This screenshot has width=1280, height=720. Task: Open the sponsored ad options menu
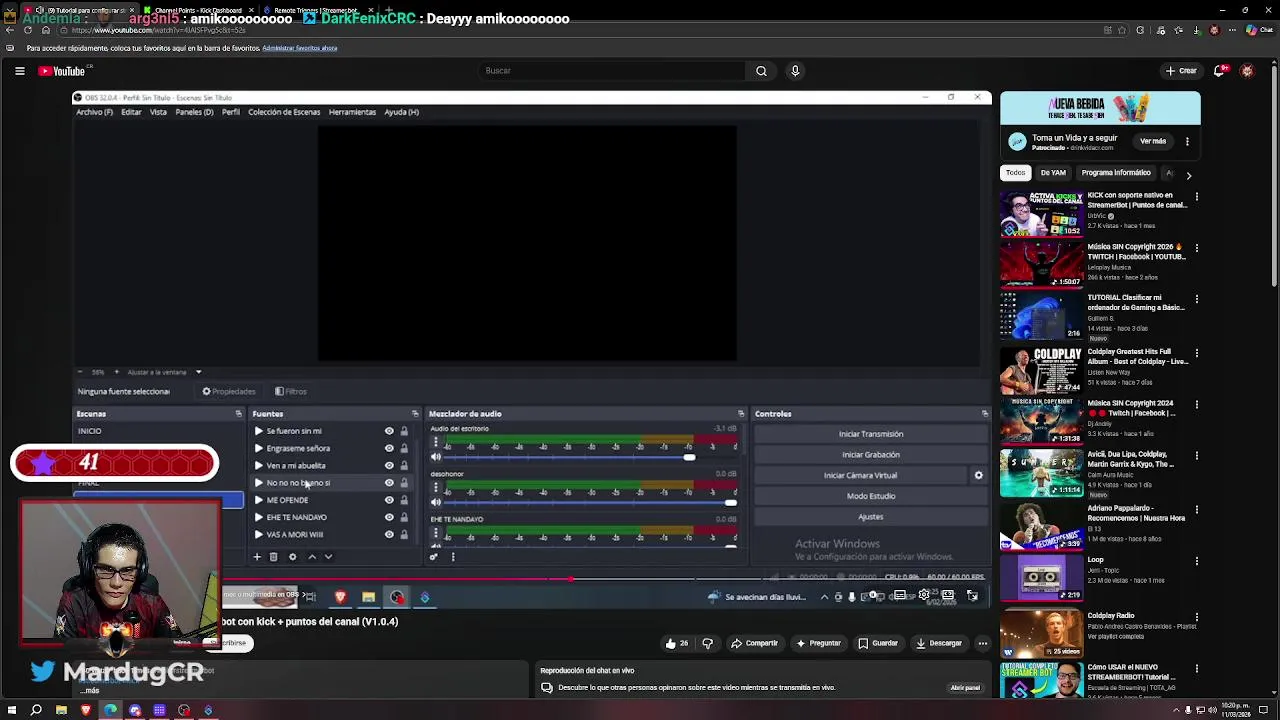(1187, 142)
